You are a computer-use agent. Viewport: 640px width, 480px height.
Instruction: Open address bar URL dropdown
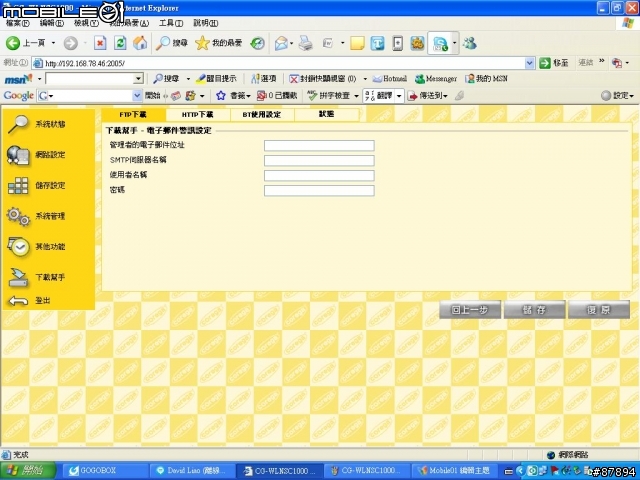(529, 63)
